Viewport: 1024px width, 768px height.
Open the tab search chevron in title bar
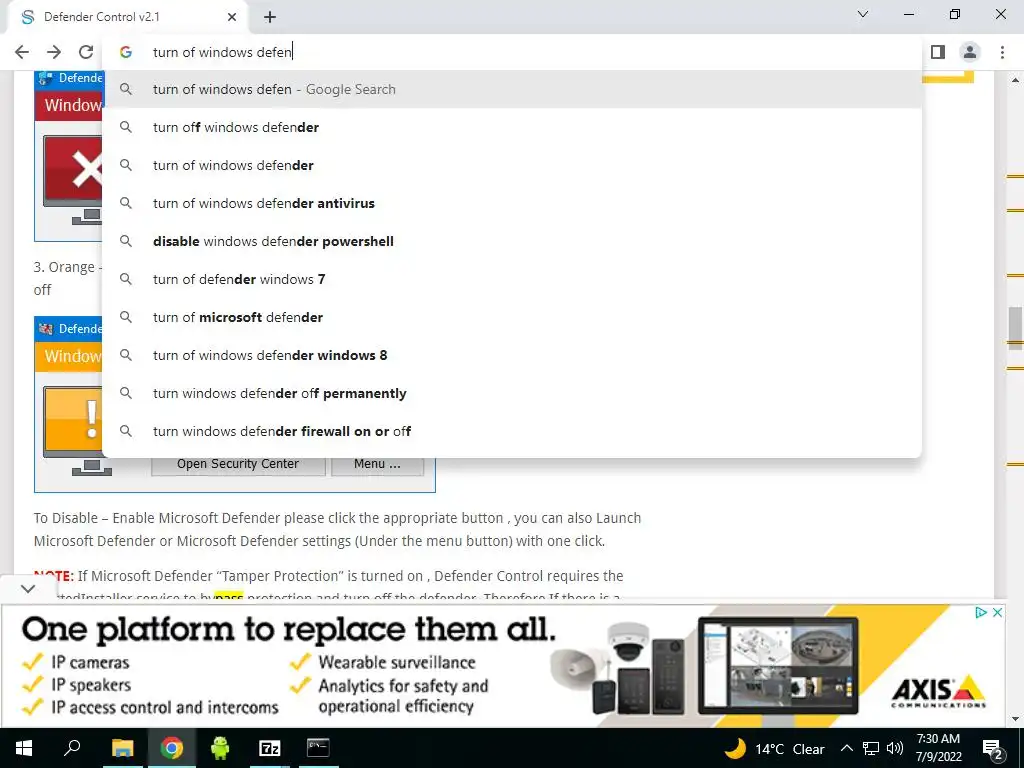pos(863,14)
